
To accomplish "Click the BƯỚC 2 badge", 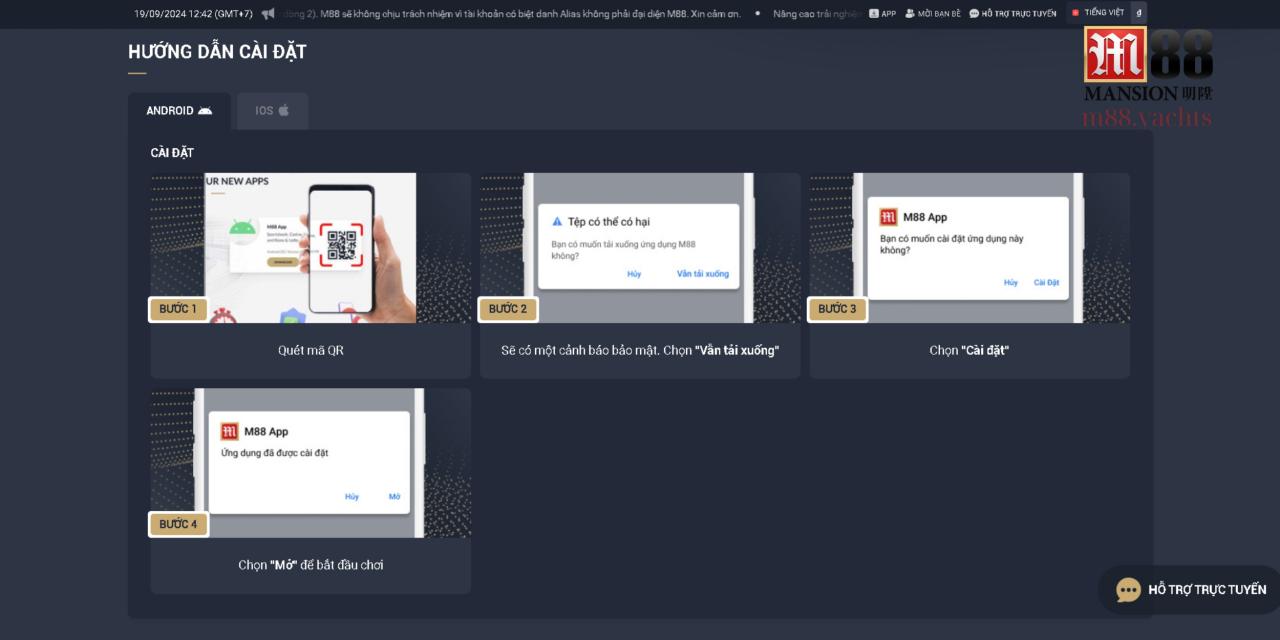I will pyautogui.click(x=508, y=309).
